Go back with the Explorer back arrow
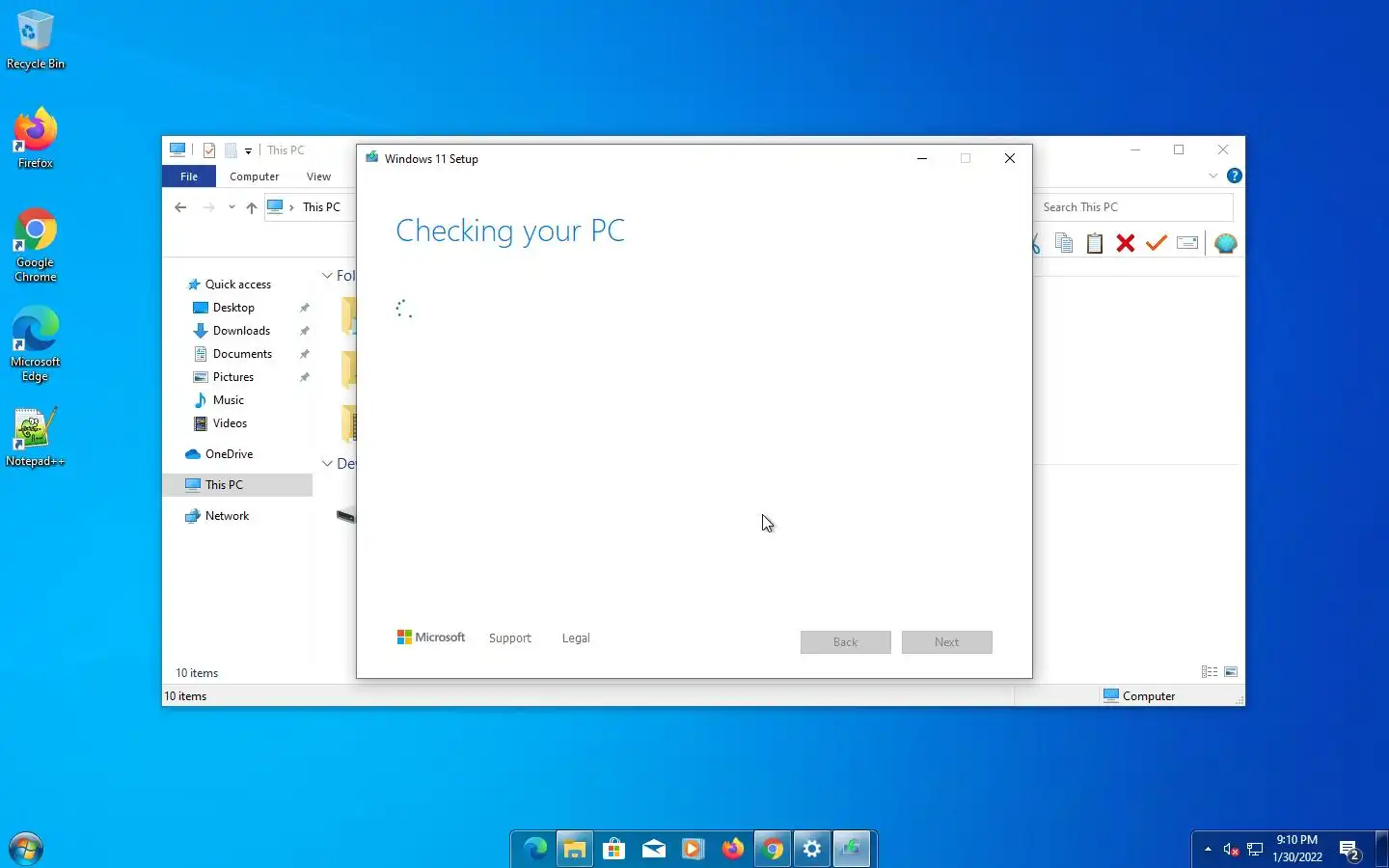This screenshot has height=868, width=1389. pos(180,207)
